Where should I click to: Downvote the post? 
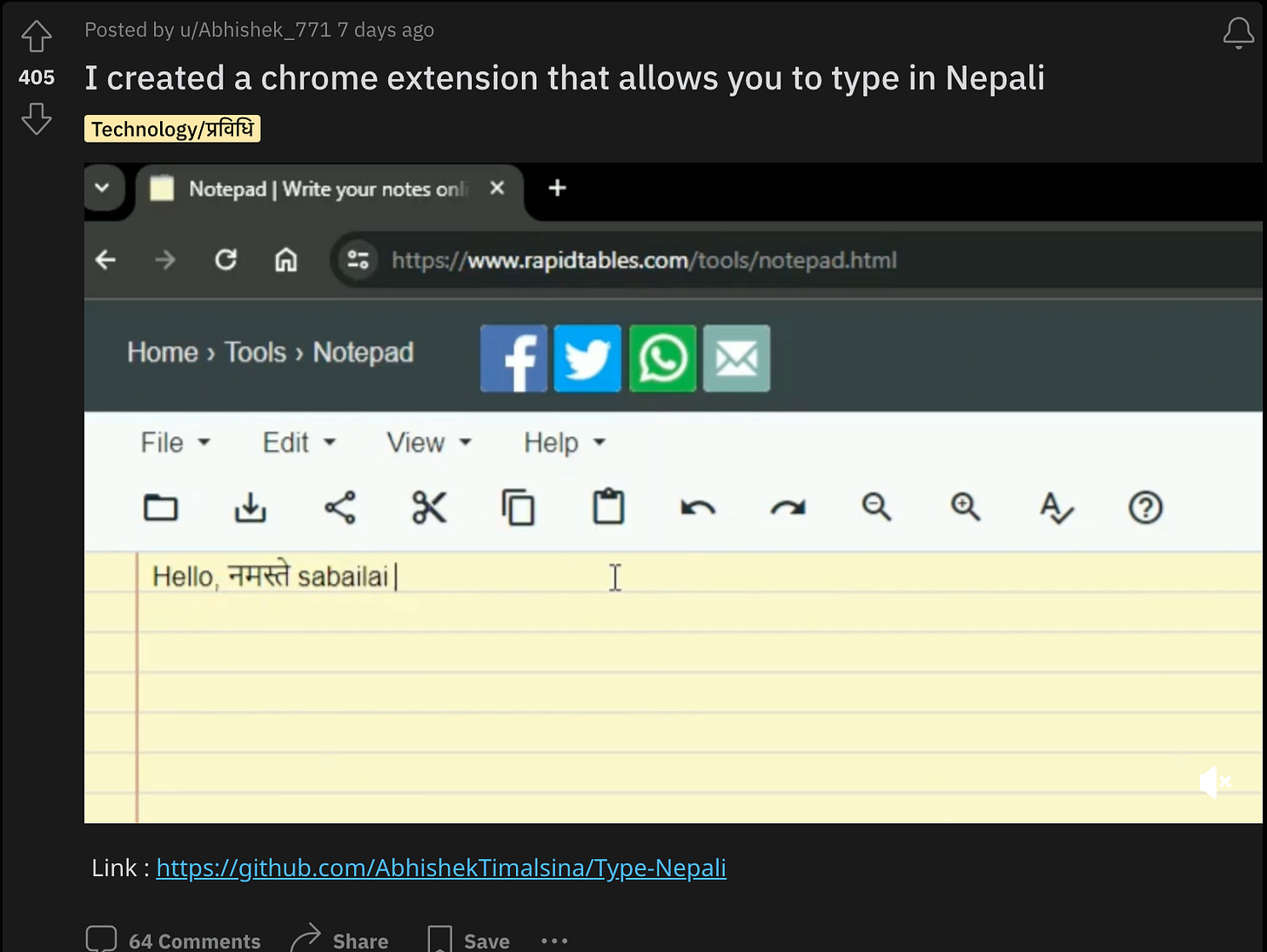tap(37, 118)
